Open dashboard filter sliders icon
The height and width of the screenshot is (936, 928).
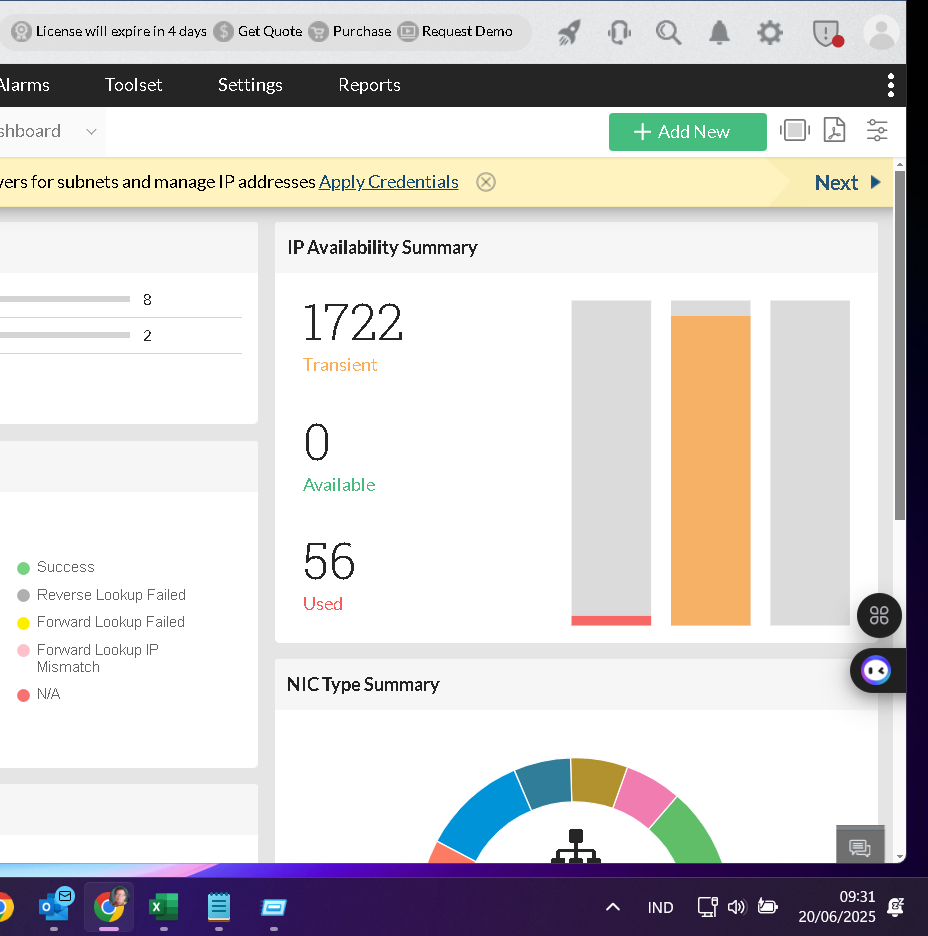click(877, 131)
